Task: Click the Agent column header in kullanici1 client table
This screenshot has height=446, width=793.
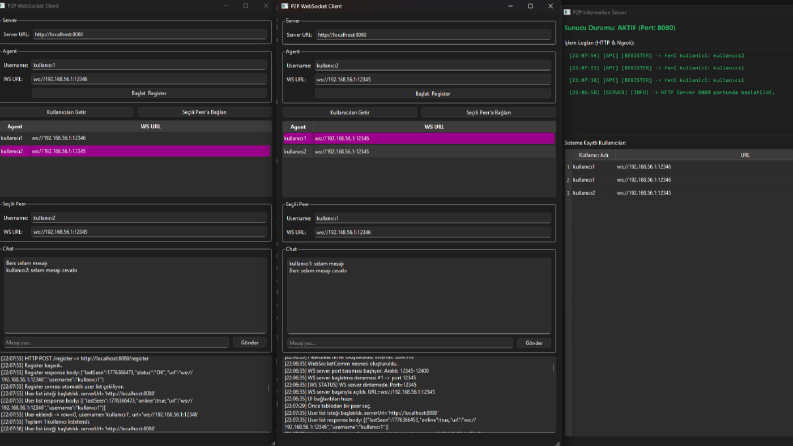Action: click(x=15, y=126)
